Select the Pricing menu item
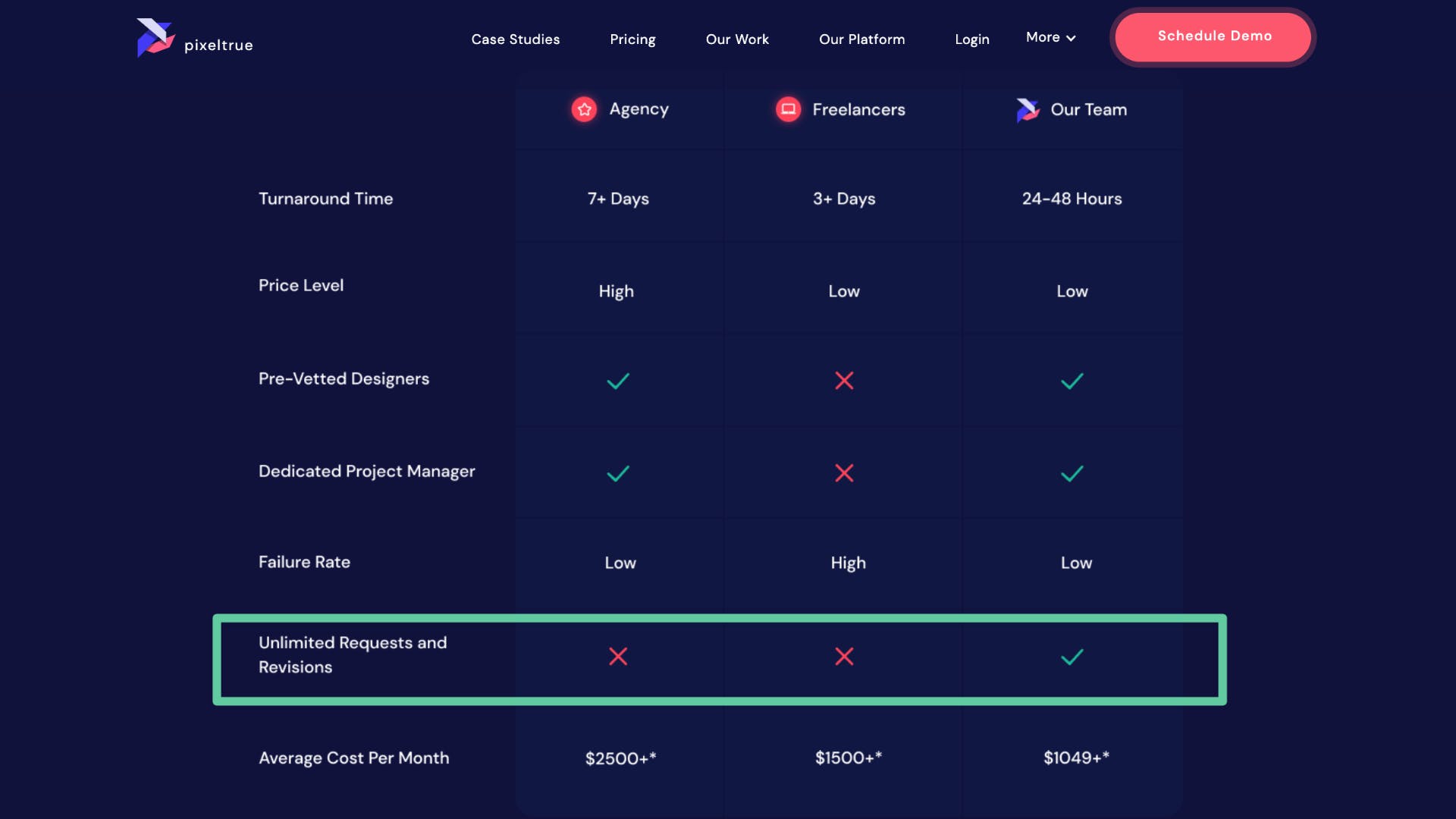The image size is (1456, 819). pyautogui.click(x=632, y=39)
